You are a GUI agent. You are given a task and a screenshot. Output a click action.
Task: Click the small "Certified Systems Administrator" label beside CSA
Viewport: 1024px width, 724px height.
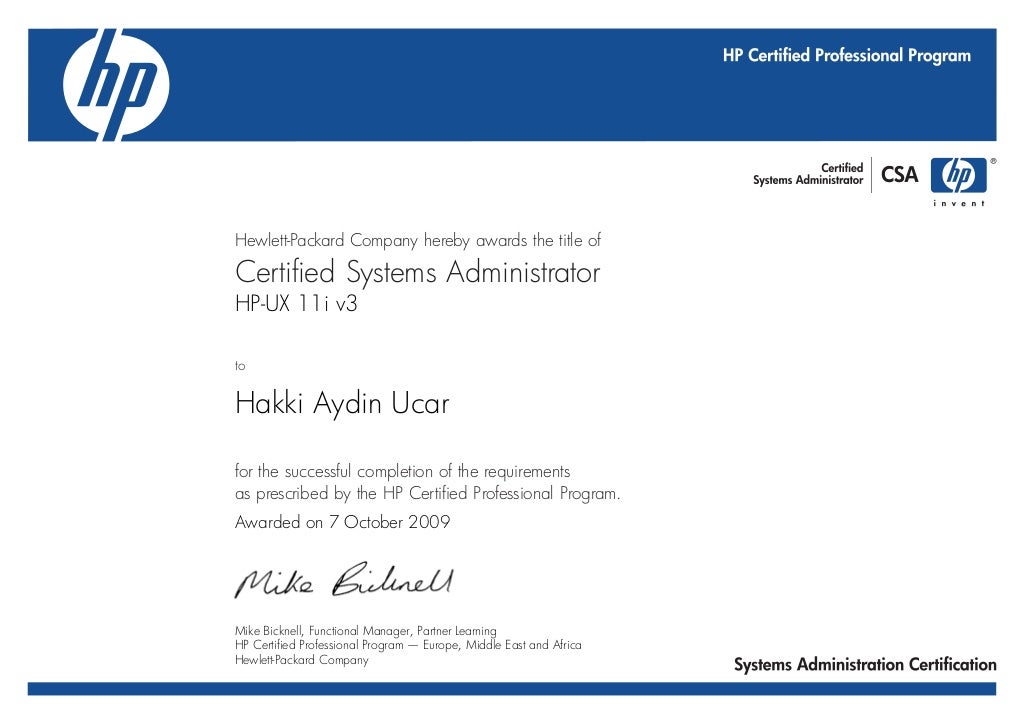[808, 174]
